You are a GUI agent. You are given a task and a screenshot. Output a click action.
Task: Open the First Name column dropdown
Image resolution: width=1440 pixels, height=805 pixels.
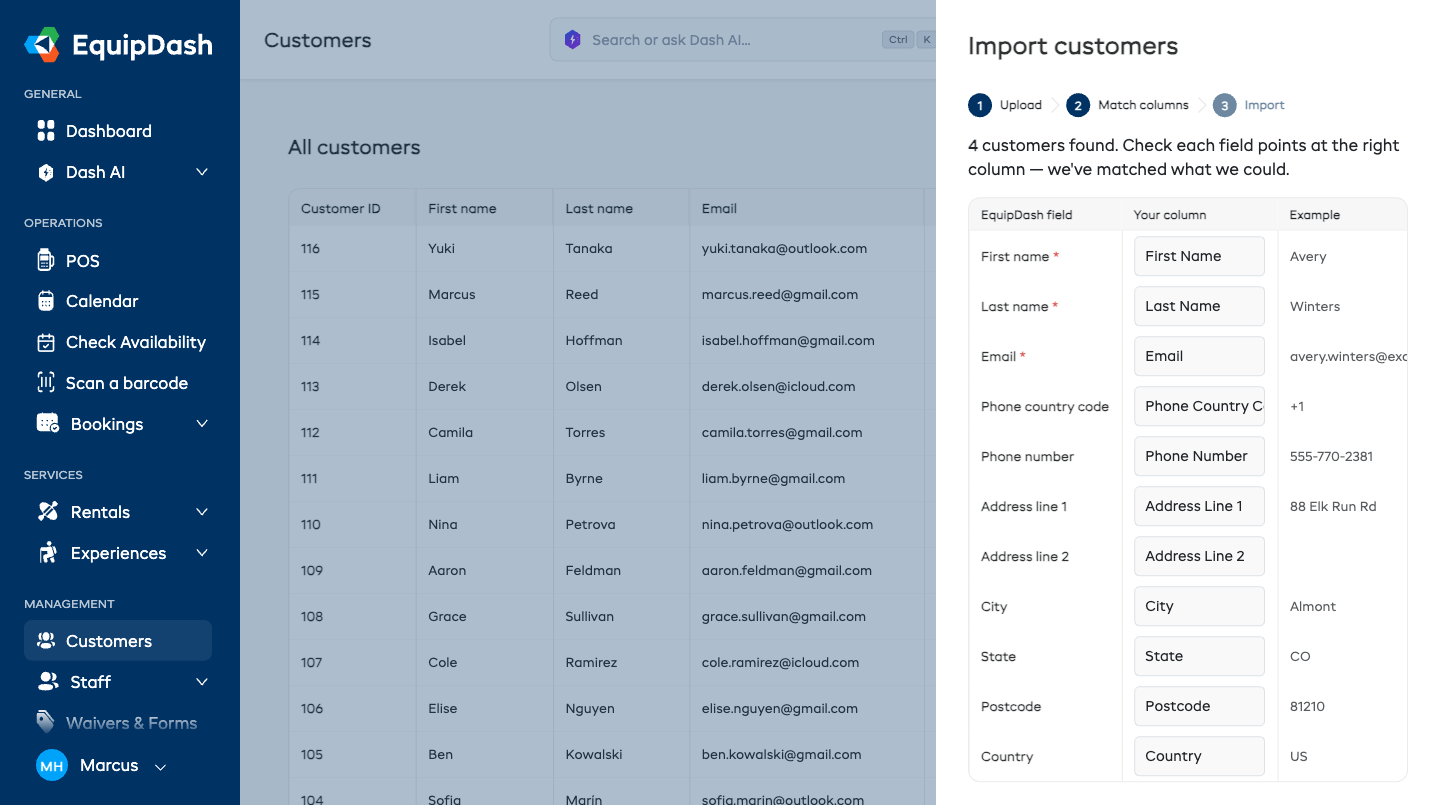click(x=1199, y=256)
